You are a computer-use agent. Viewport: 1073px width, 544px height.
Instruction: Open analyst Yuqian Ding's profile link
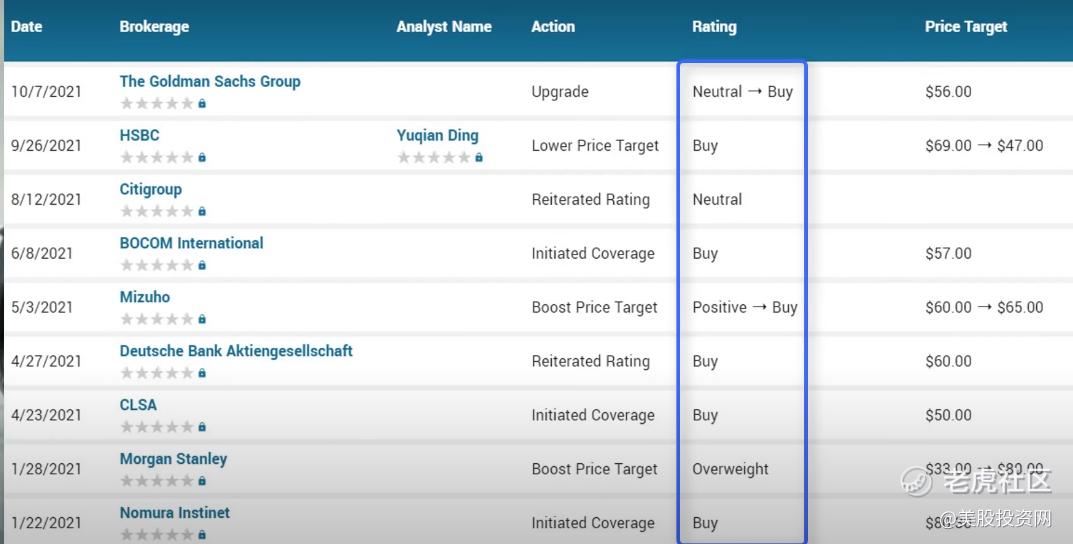437,135
